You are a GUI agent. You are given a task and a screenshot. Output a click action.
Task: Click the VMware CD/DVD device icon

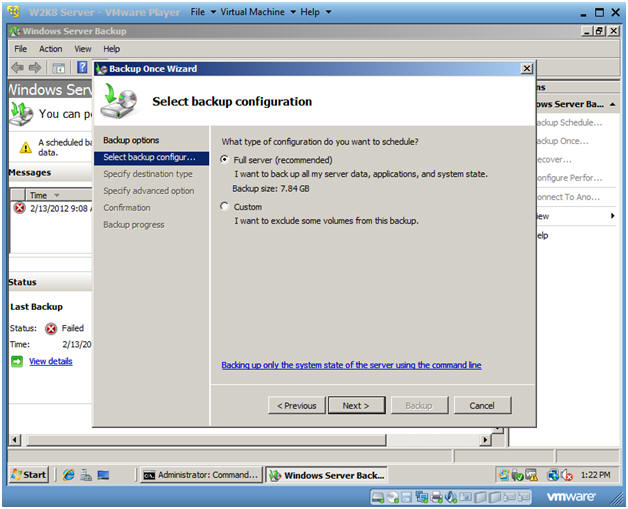393,497
